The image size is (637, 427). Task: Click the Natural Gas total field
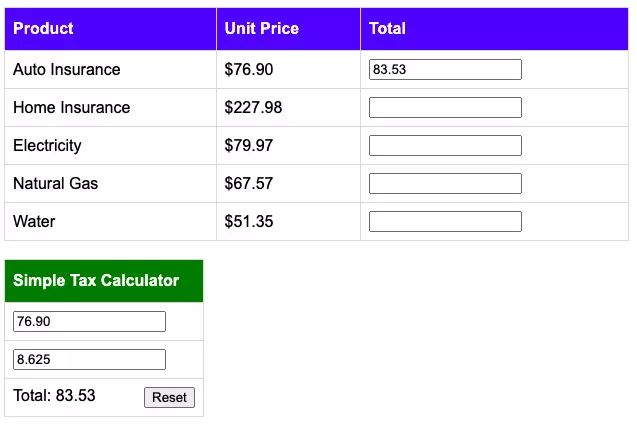pos(445,184)
